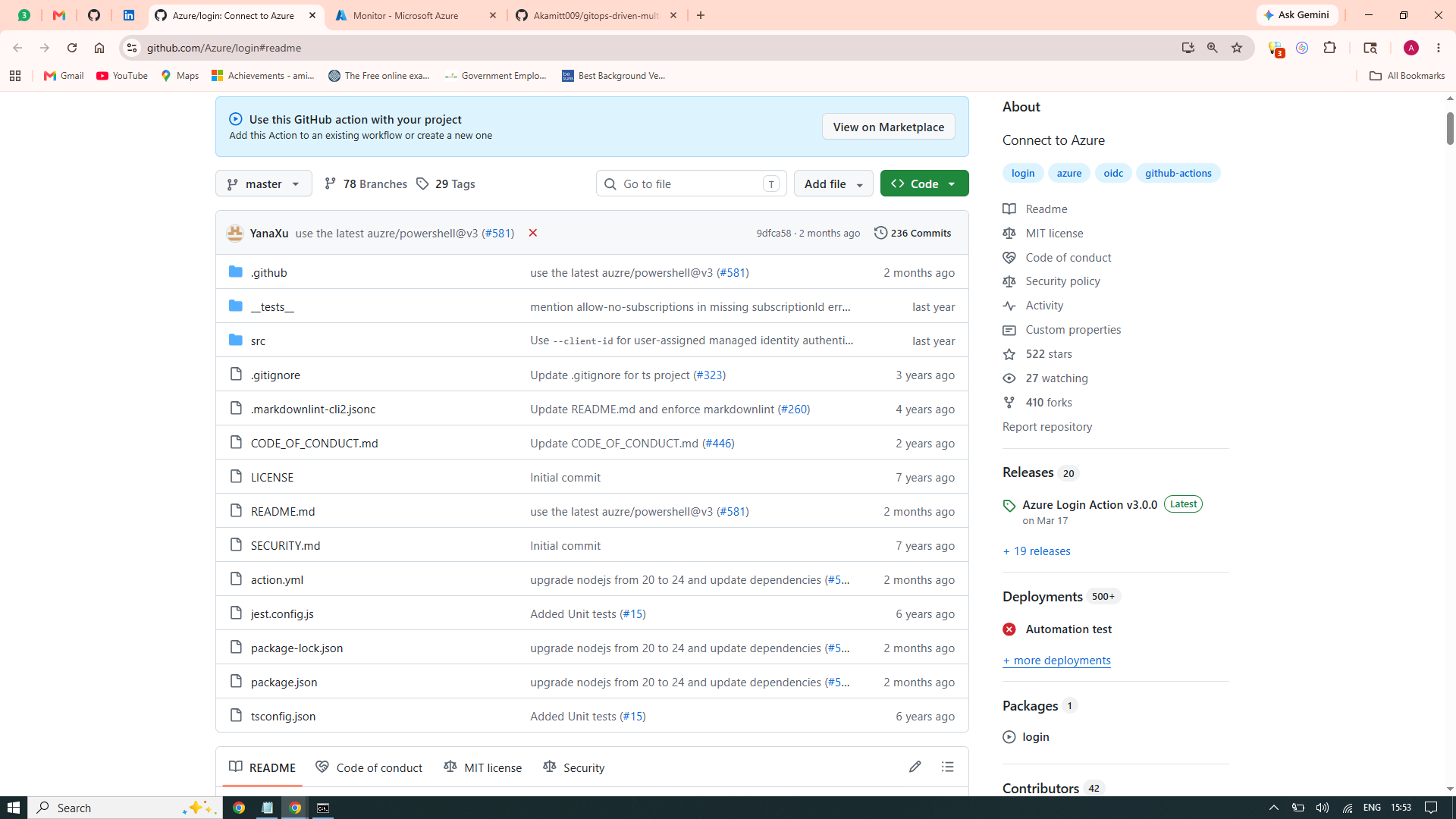Screen dimensions: 1456x819
Task: Open the Automation test failed deployment icon
Action: coord(1009,629)
